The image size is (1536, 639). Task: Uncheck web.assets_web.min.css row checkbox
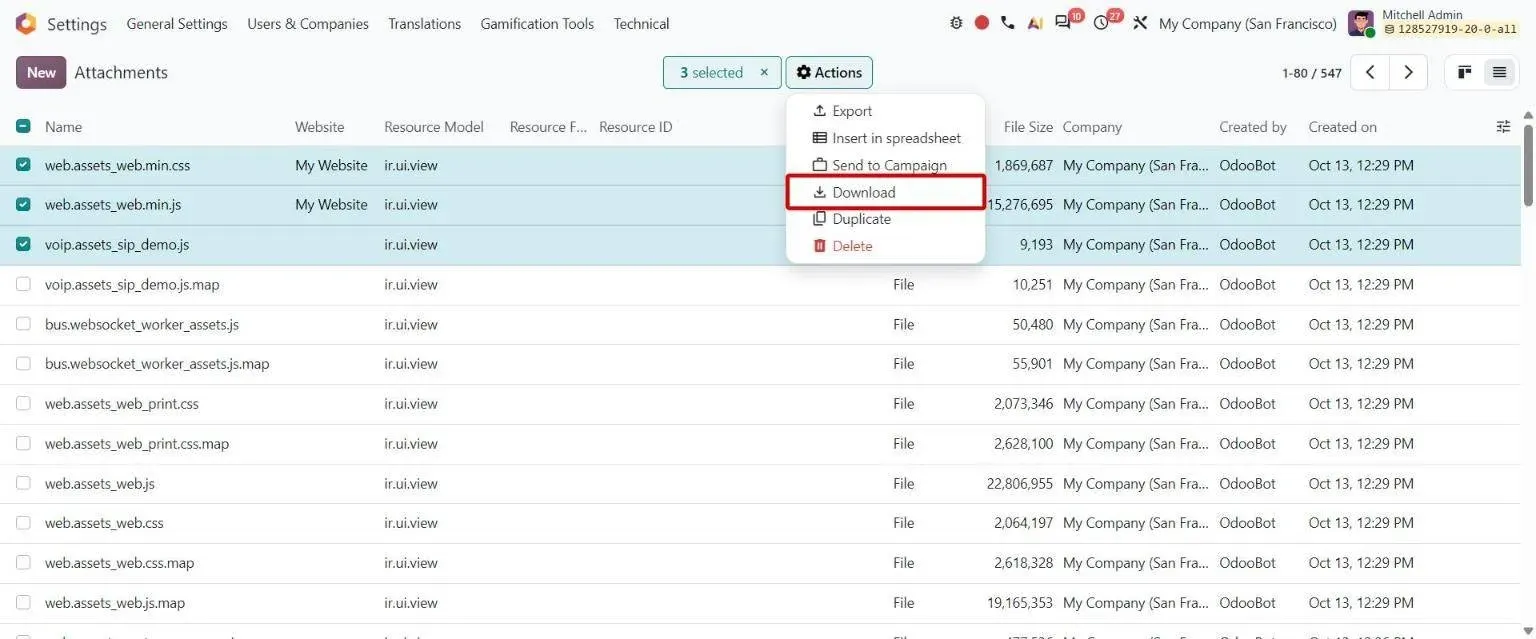(x=23, y=165)
